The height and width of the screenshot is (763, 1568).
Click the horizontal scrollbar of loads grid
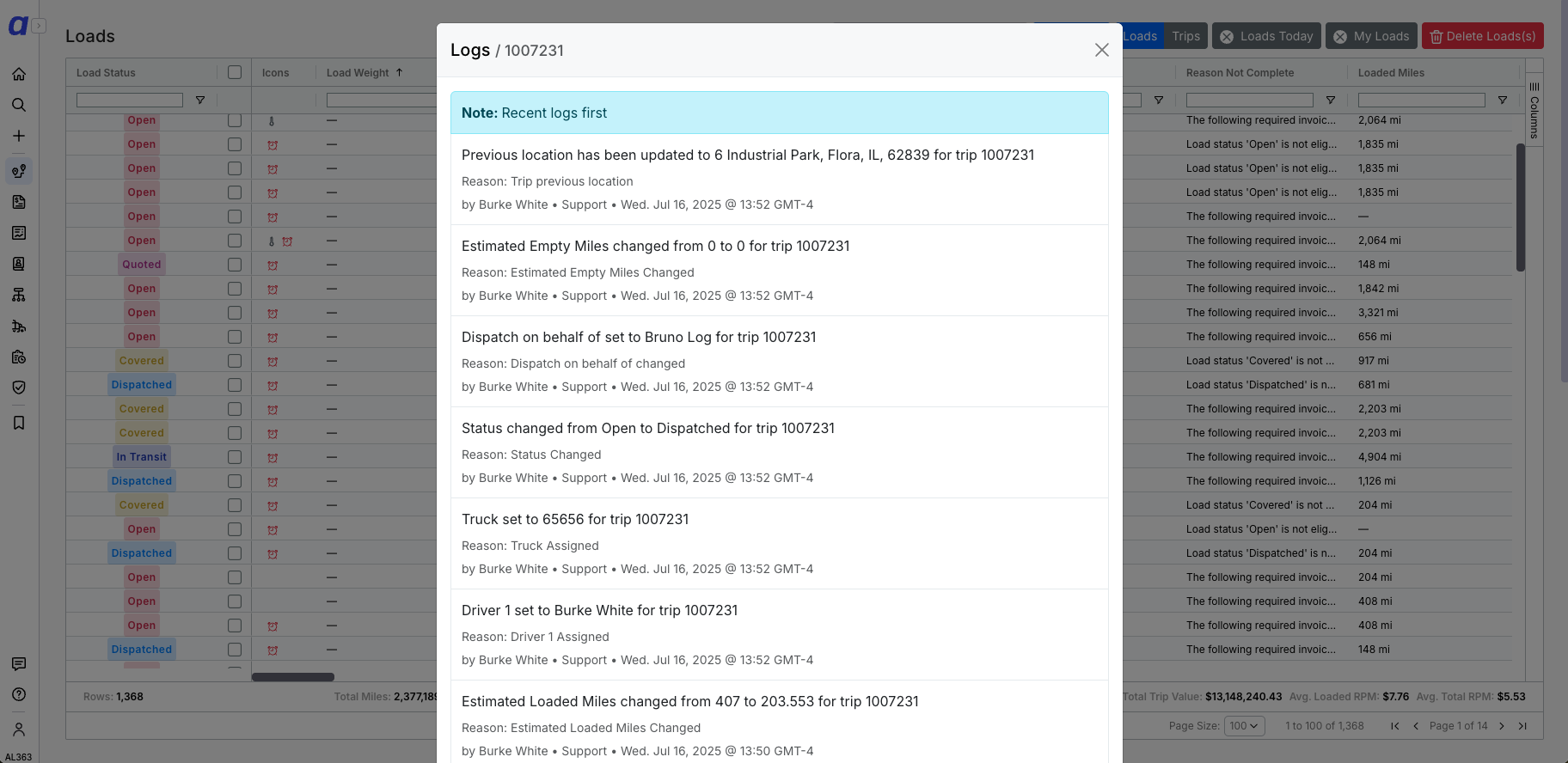[292, 677]
